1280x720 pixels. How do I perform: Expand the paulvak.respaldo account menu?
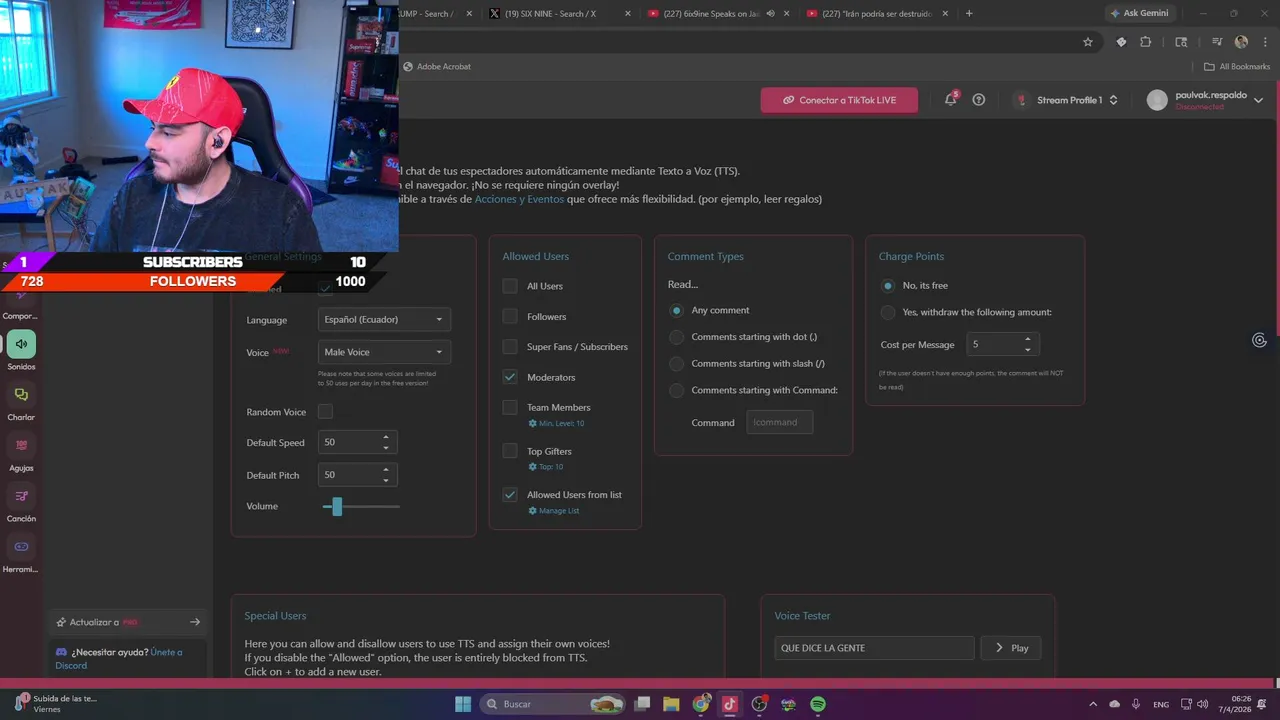[1259, 100]
